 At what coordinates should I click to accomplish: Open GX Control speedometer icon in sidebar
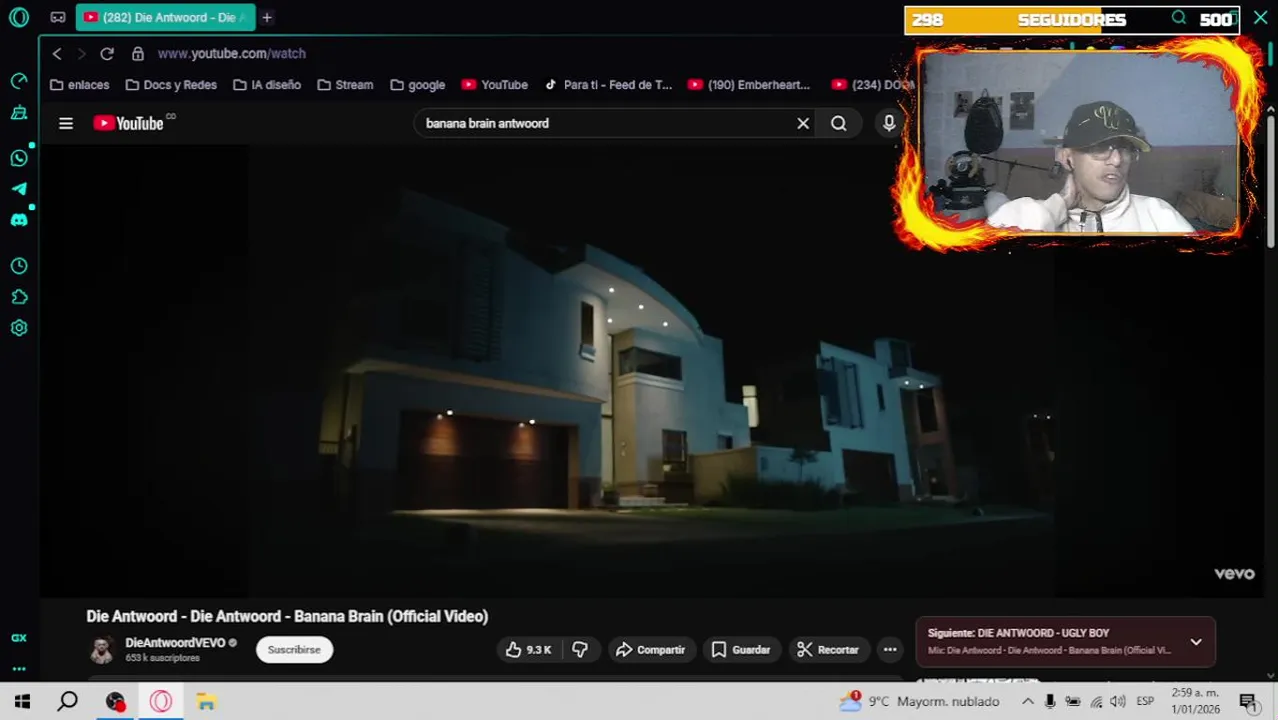tap(19, 80)
